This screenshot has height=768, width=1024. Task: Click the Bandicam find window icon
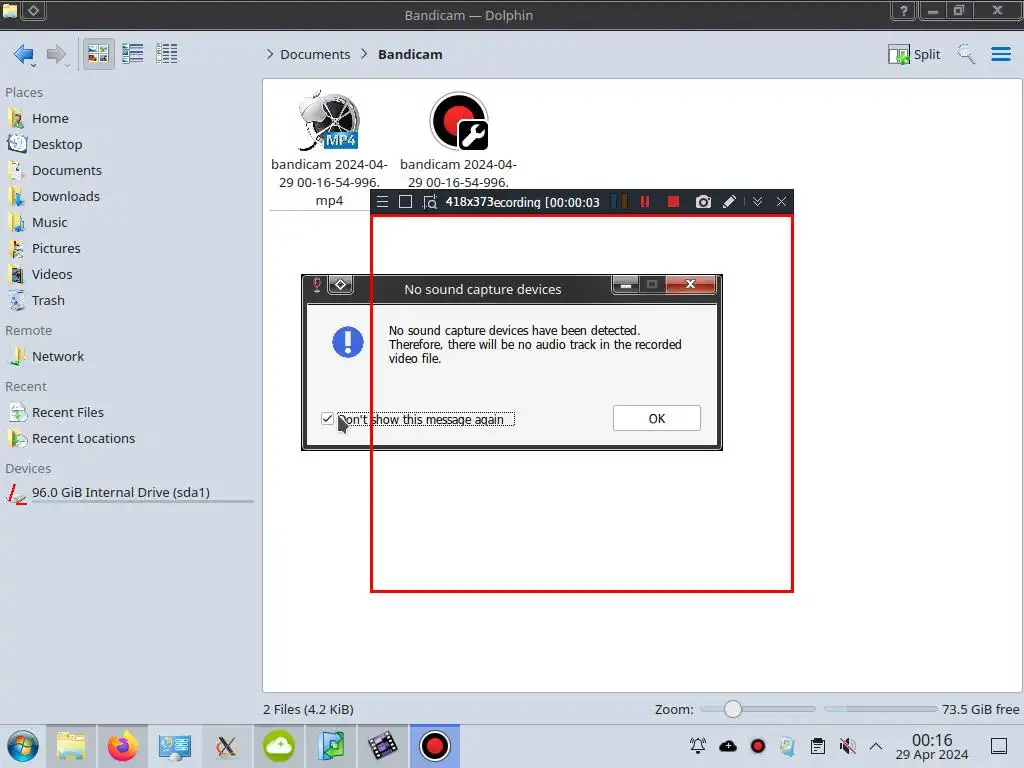click(x=429, y=202)
